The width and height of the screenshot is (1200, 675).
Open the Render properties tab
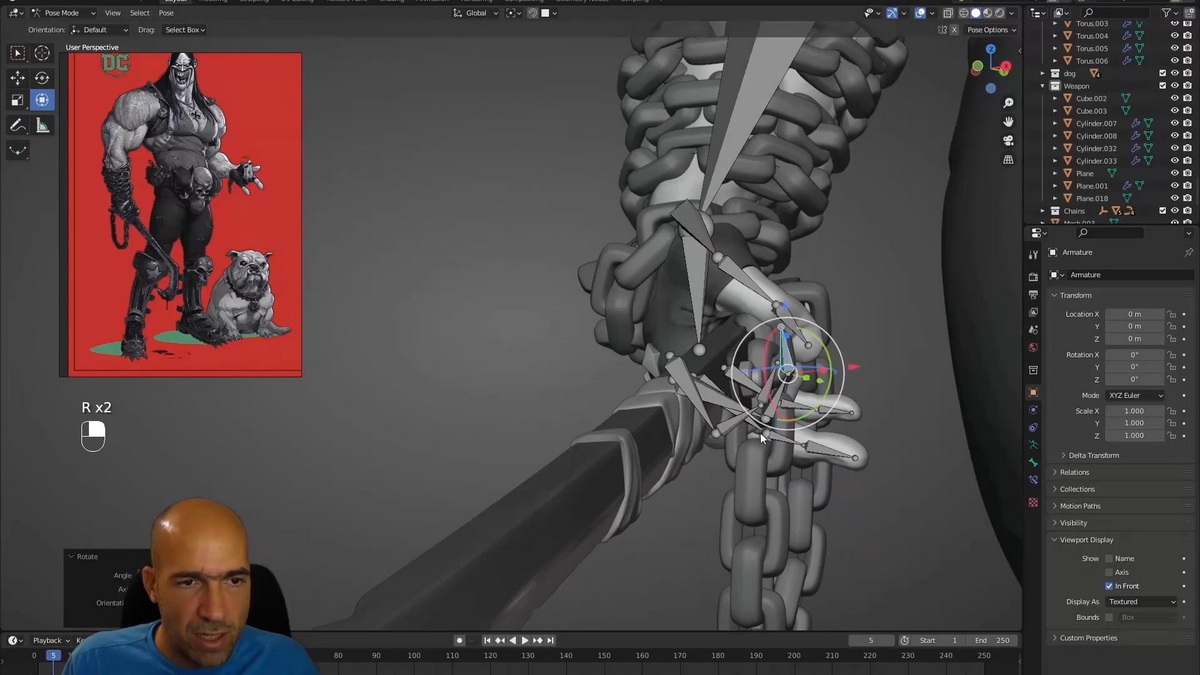click(1033, 277)
